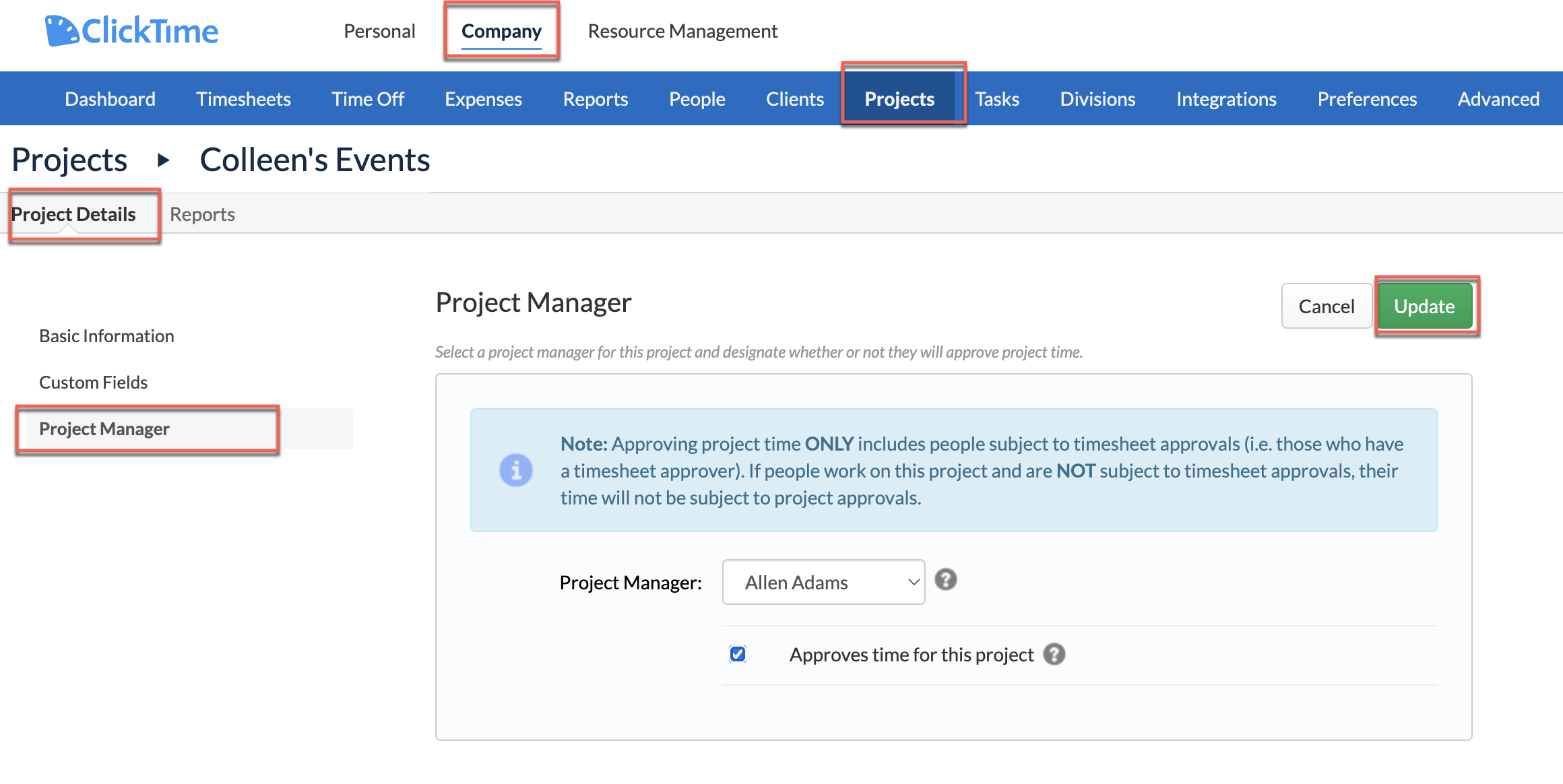The height and width of the screenshot is (784, 1563).
Task: Expand the Projects breadcrumb arrow
Action: coord(162,161)
